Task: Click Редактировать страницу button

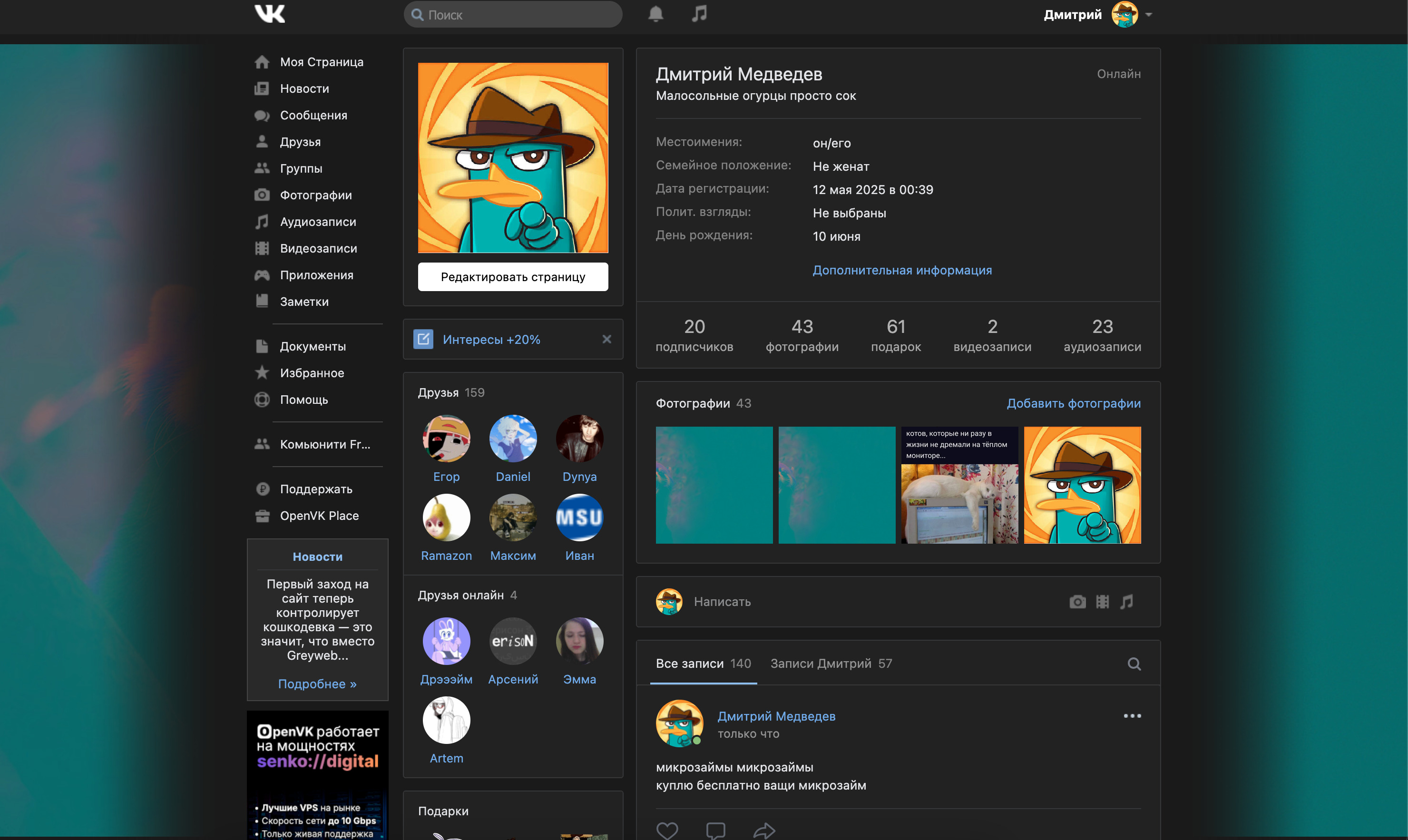Action: coord(513,277)
